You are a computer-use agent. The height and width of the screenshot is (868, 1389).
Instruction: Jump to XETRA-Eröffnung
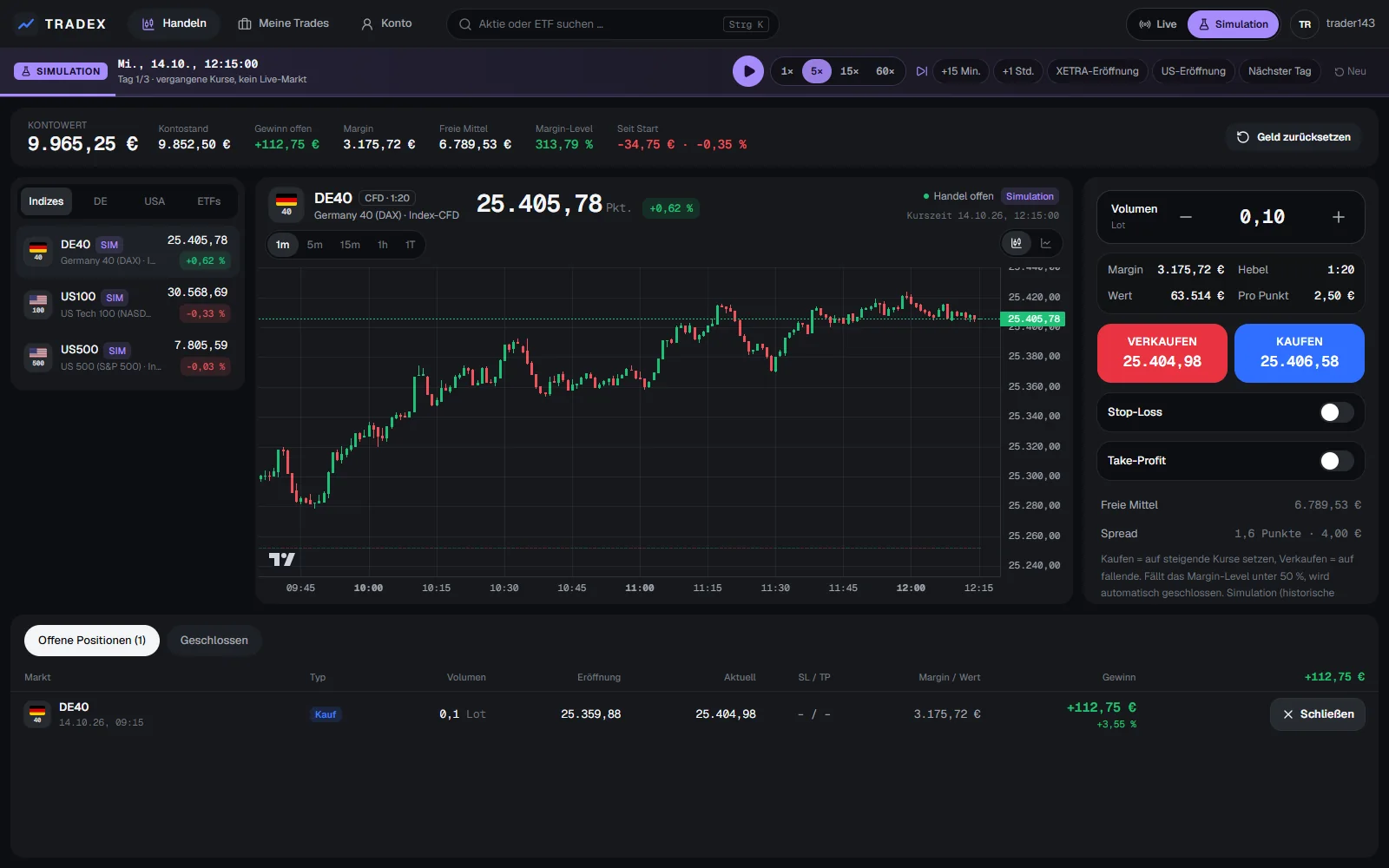(1097, 71)
